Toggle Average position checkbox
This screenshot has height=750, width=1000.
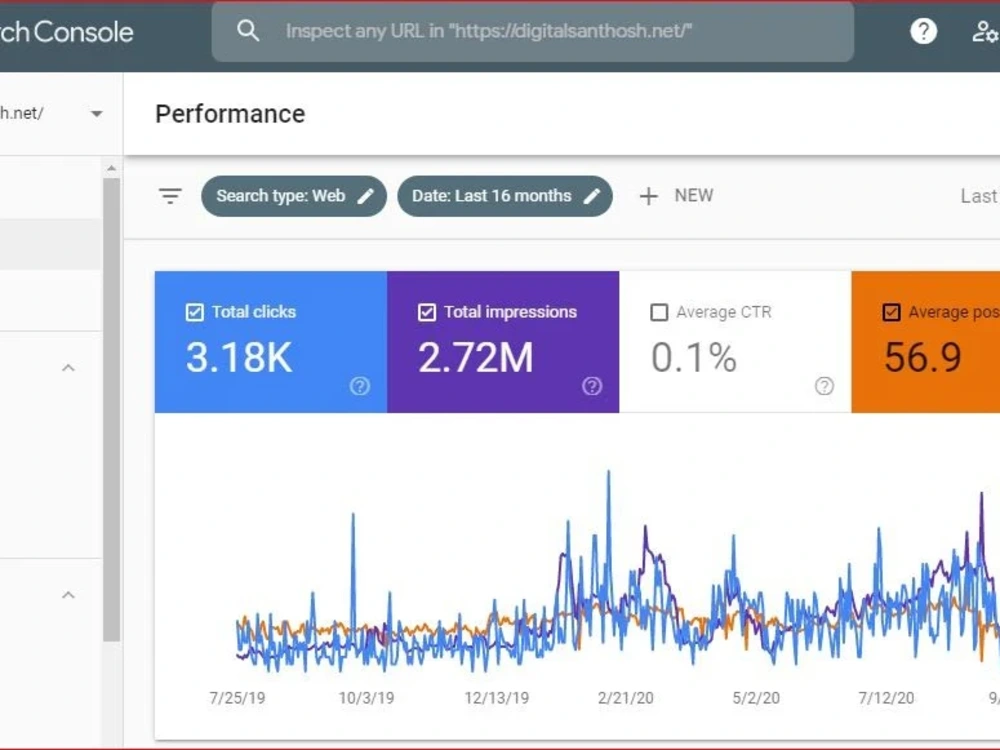tap(891, 312)
